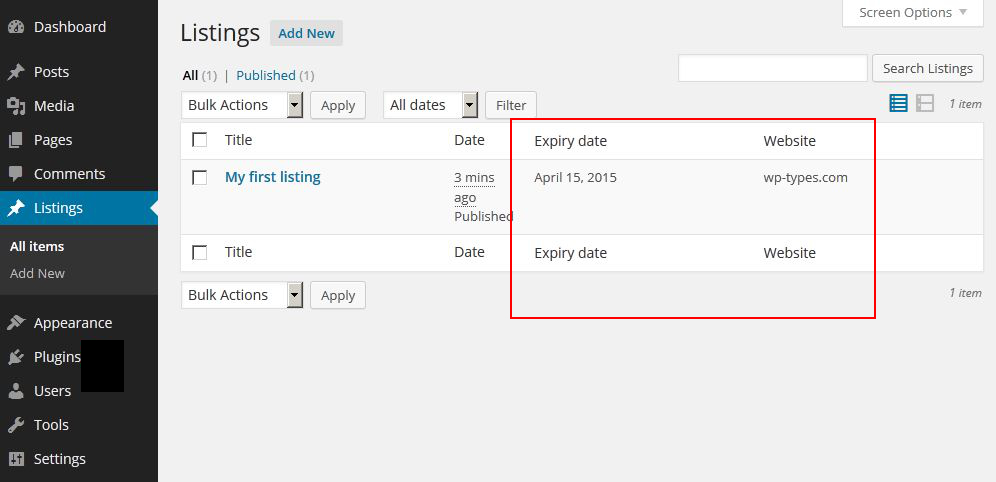The width and height of the screenshot is (996, 482).
Task: Open the All dates filter dropdown
Action: coord(431,105)
